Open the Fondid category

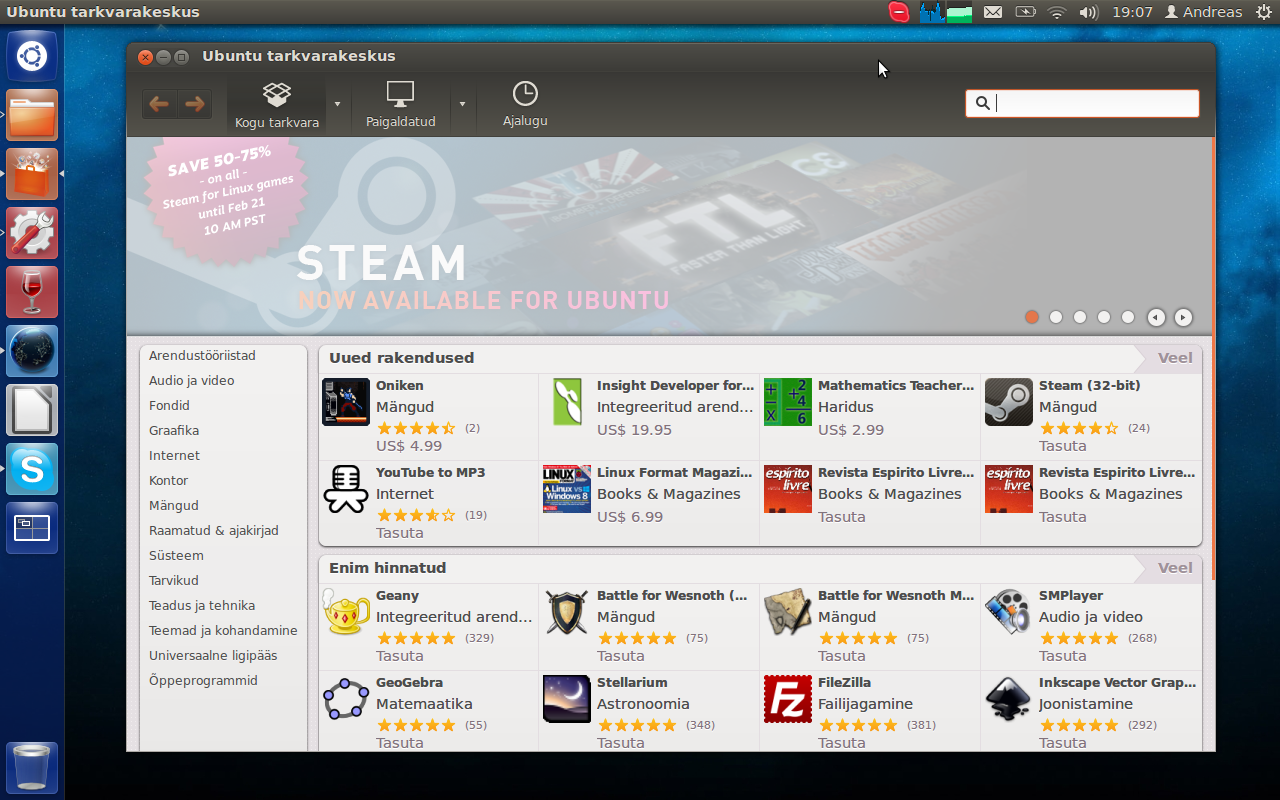169,405
